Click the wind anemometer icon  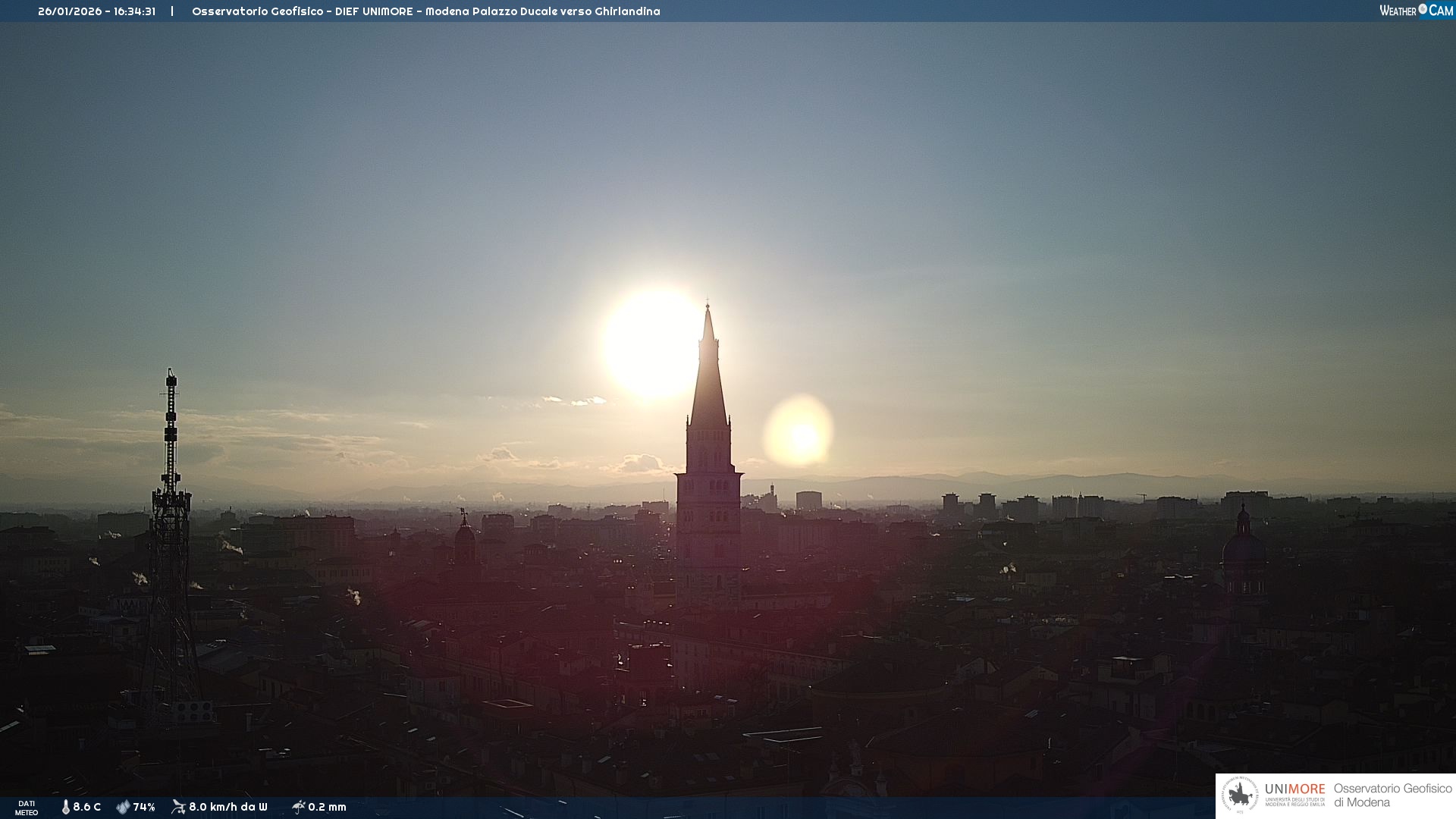point(178,807)
